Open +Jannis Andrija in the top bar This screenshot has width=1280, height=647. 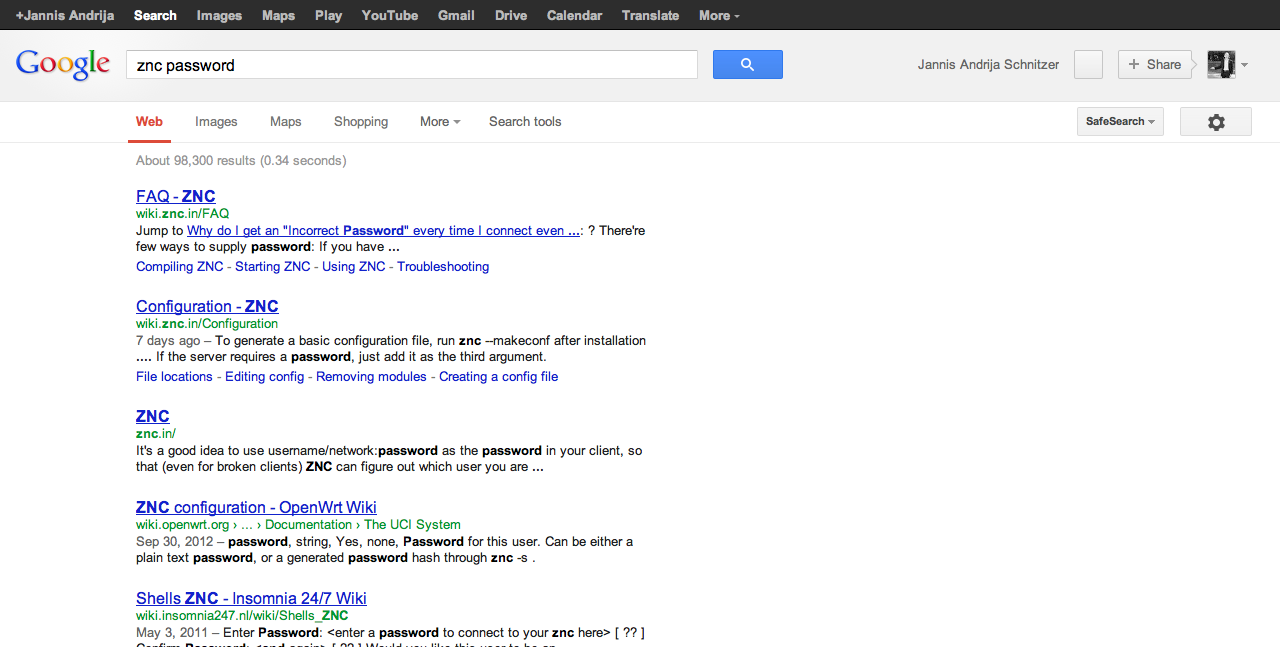[x=64, y=15]
